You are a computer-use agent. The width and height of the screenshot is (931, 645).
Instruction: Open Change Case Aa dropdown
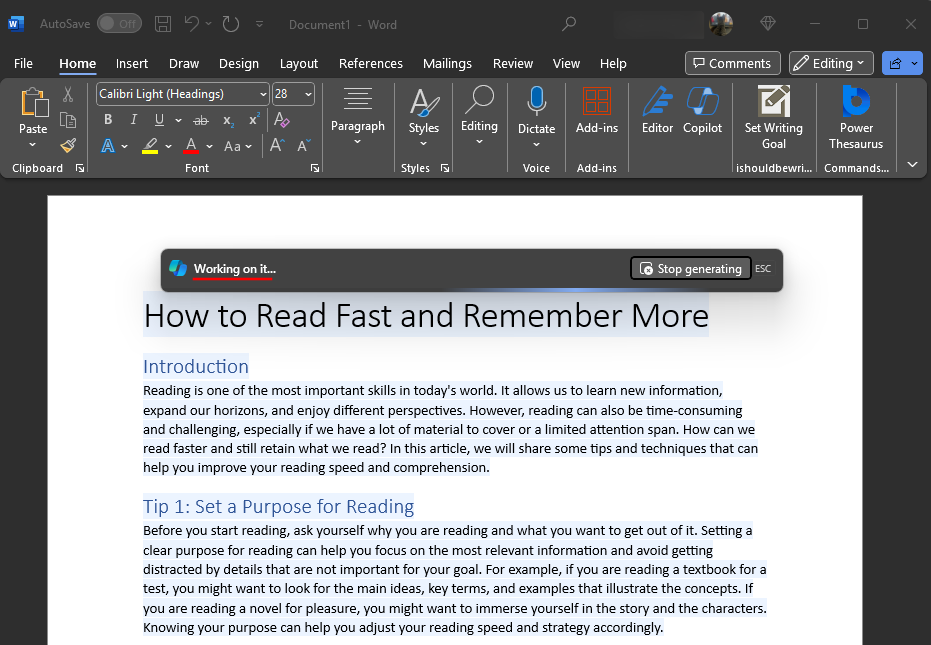pos(238,146)
